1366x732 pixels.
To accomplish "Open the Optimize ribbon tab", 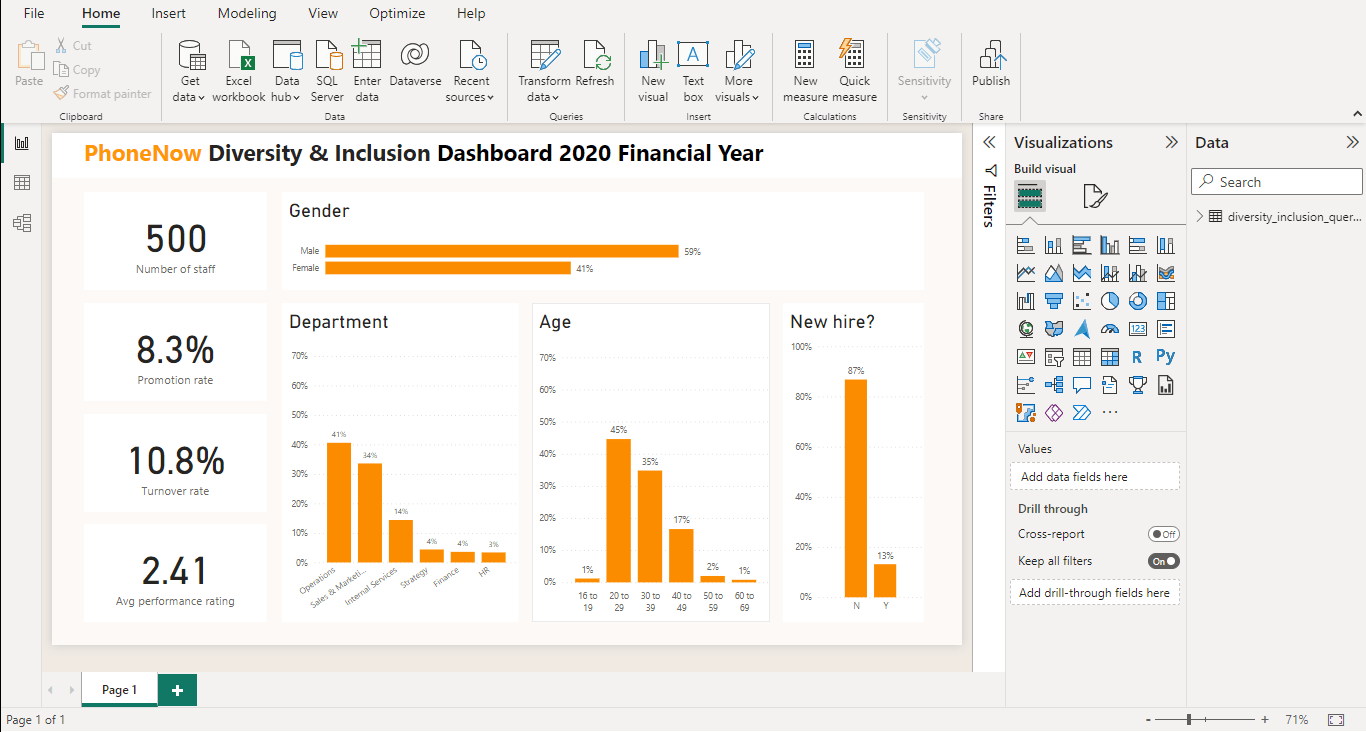I will click(397, 13).
